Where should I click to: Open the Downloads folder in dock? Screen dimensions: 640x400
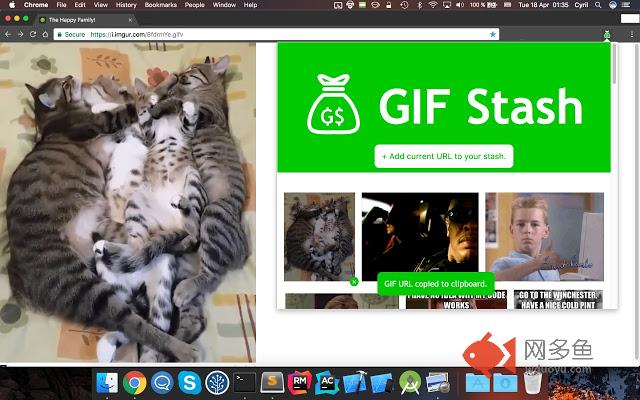tap(505, 383)
